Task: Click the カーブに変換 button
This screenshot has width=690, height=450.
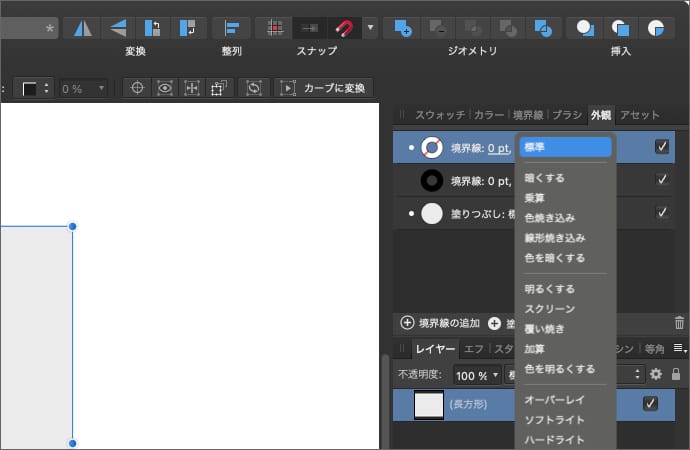Action: click(325, 88)
